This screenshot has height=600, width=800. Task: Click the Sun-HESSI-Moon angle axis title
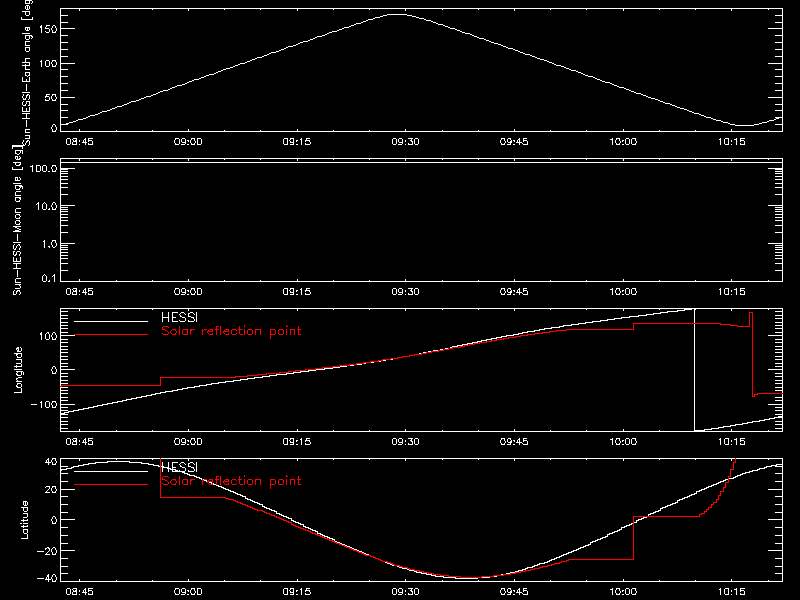17,220
